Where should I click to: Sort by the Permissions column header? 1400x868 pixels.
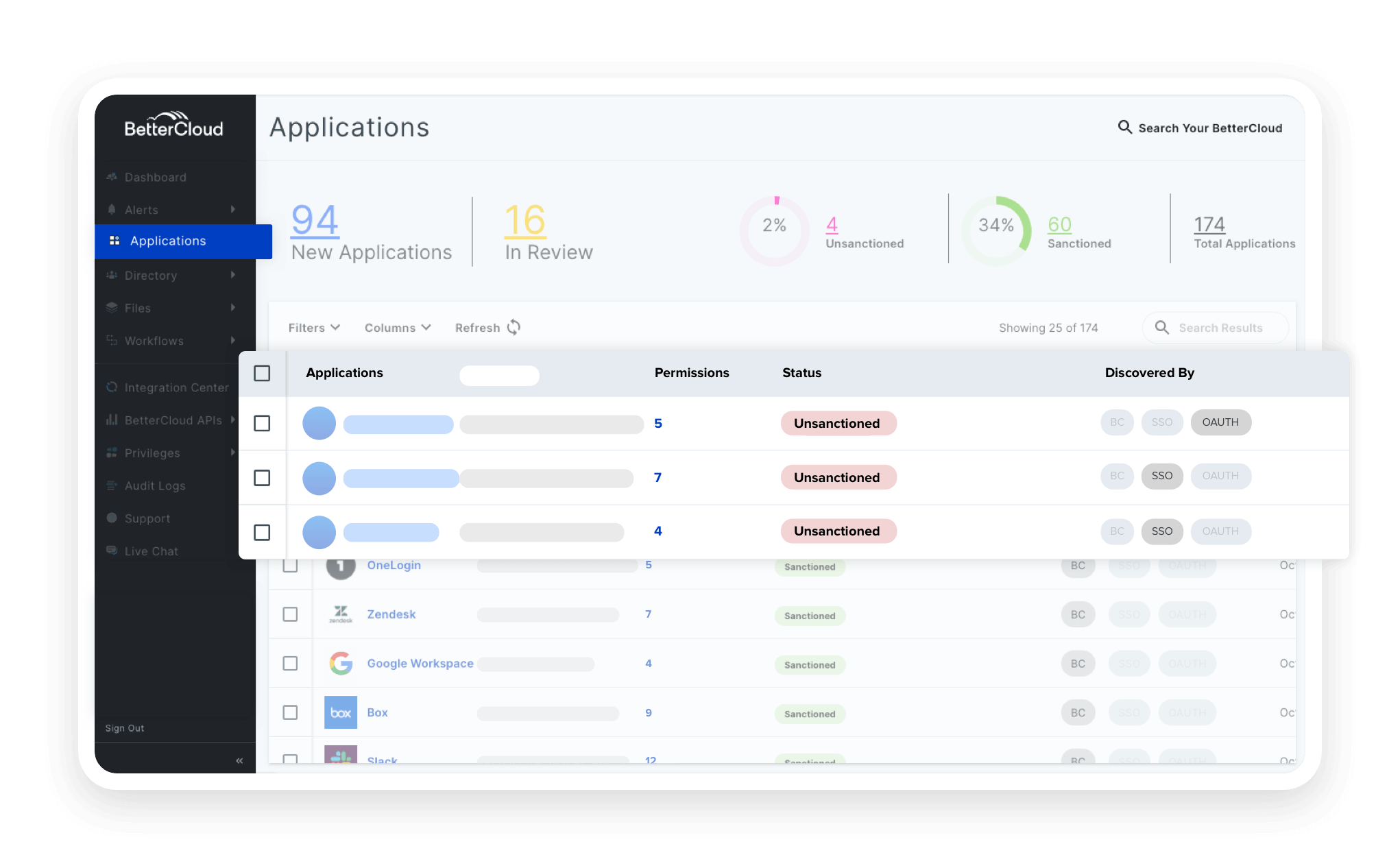(691, 373)
